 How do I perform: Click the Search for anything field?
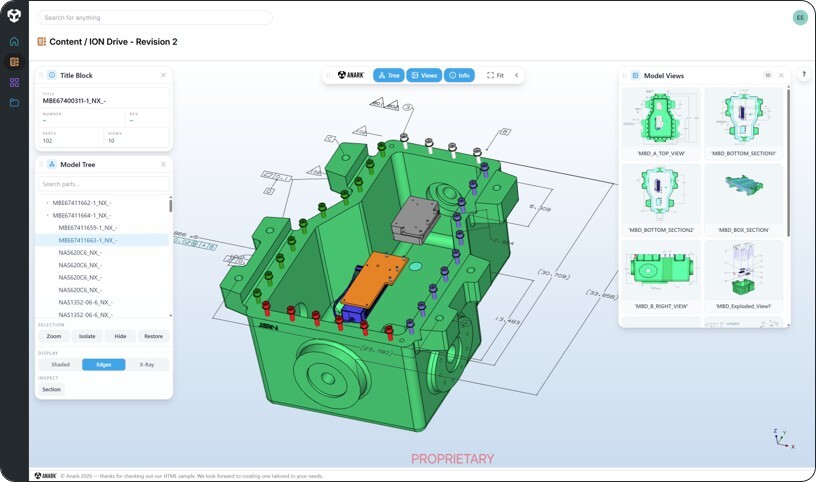coord(155,18)
